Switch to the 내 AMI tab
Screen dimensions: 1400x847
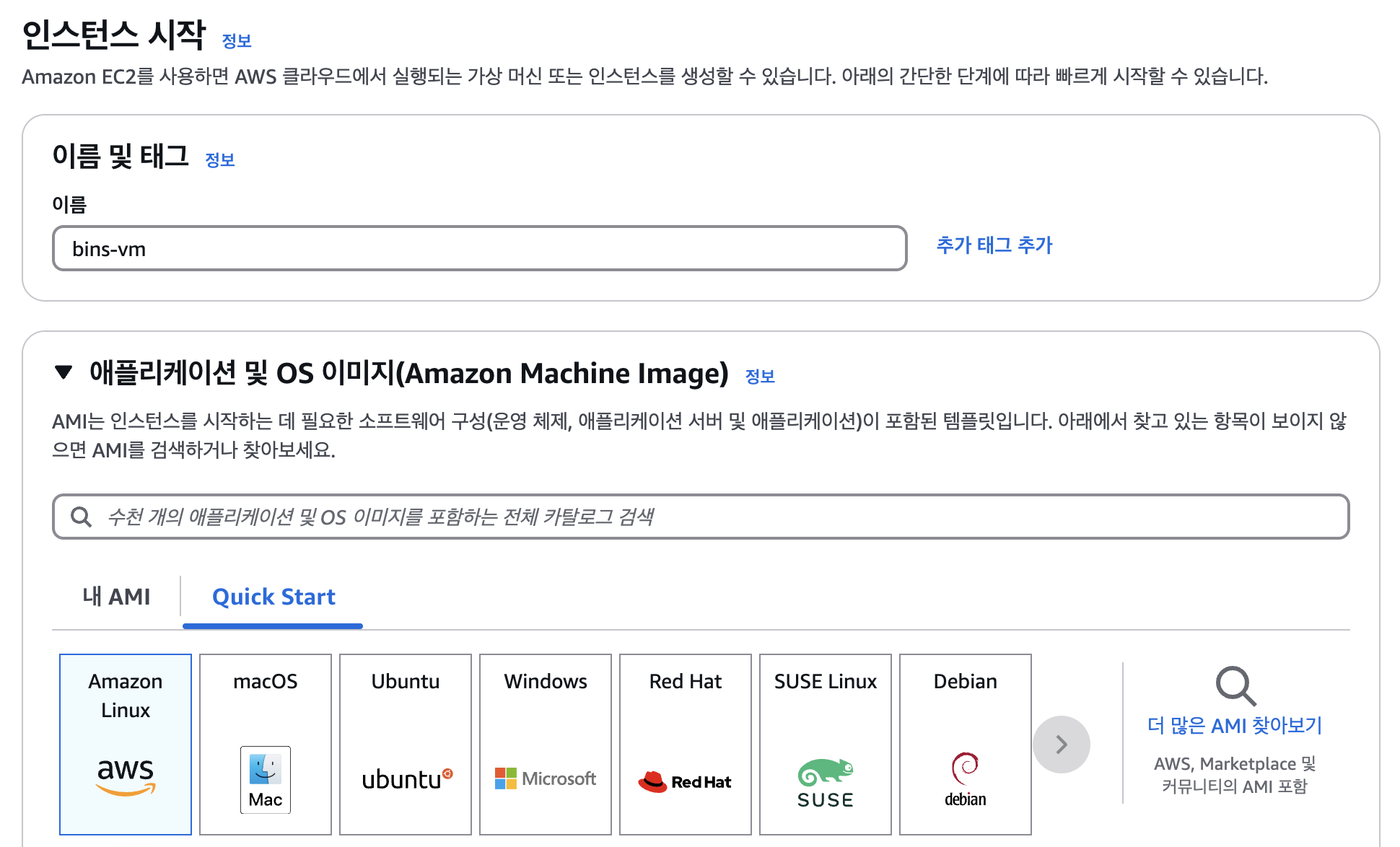pos(115,597)
